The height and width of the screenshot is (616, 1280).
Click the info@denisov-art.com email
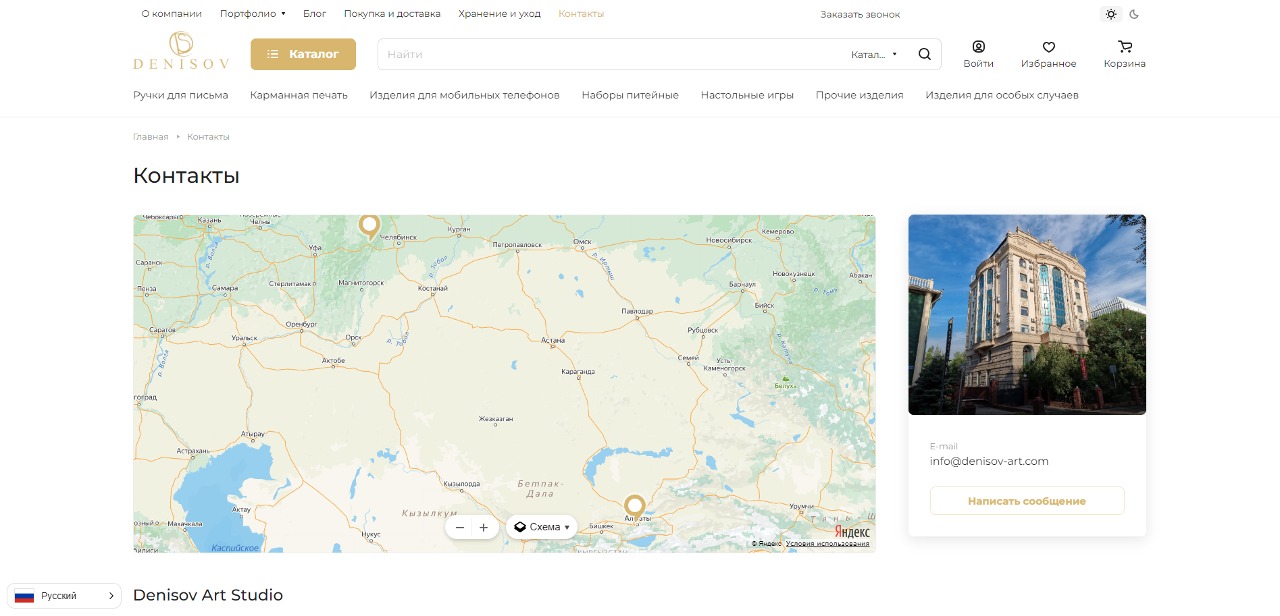(x=989, y=461)
